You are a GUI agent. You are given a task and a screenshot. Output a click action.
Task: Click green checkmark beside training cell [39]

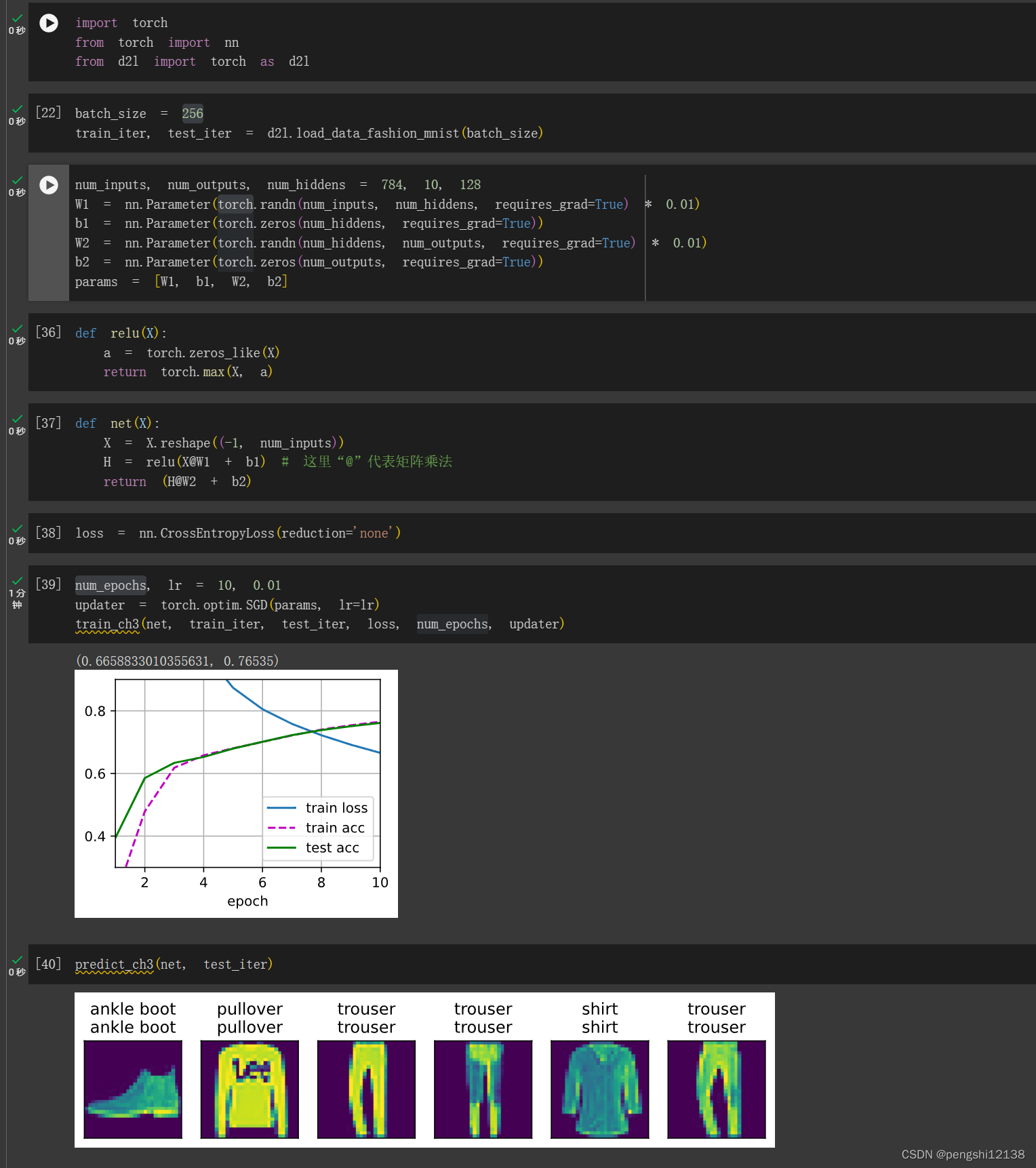(18, 581)
